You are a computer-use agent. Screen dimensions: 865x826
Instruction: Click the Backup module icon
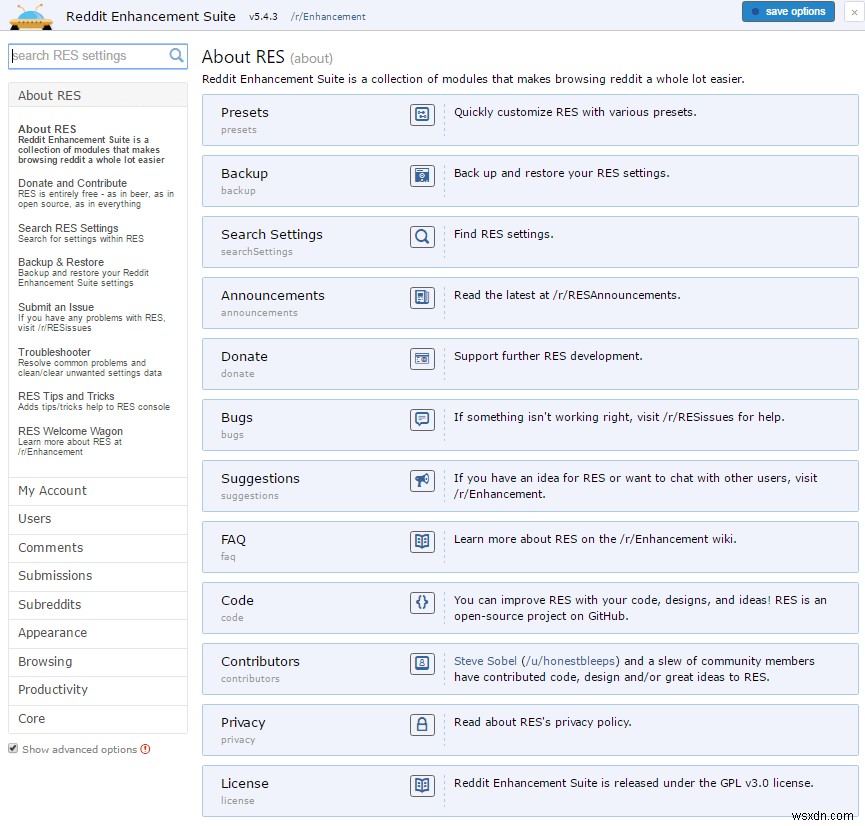pos(422,176)
